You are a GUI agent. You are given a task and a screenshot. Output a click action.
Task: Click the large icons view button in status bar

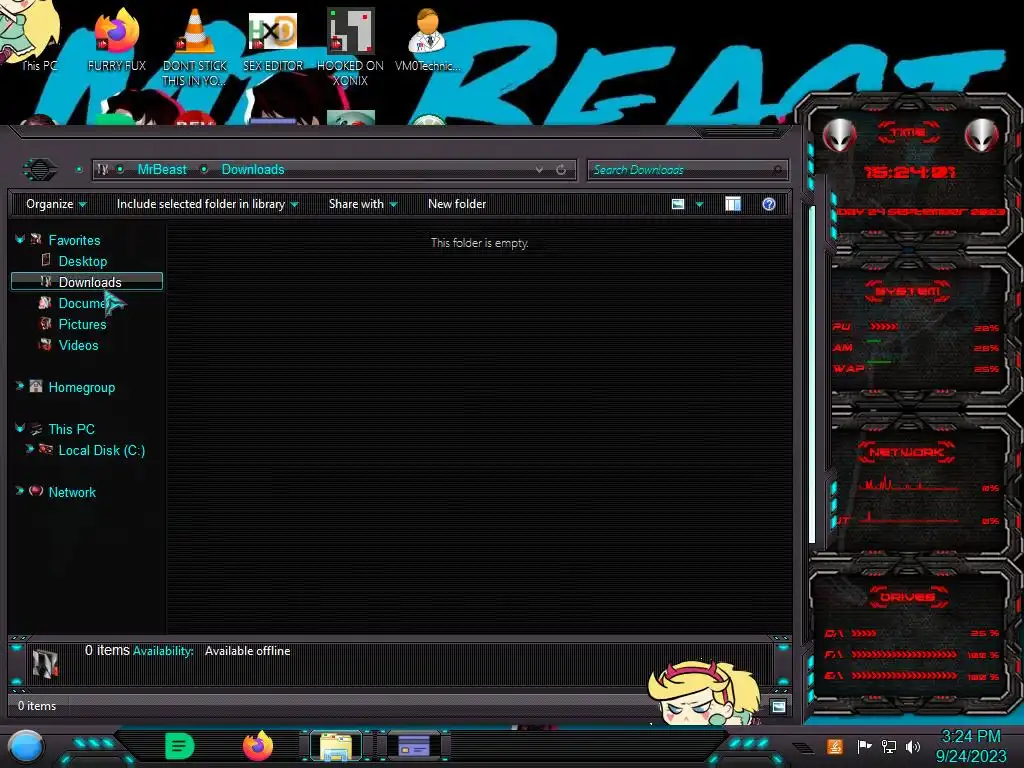pos(778,706)
